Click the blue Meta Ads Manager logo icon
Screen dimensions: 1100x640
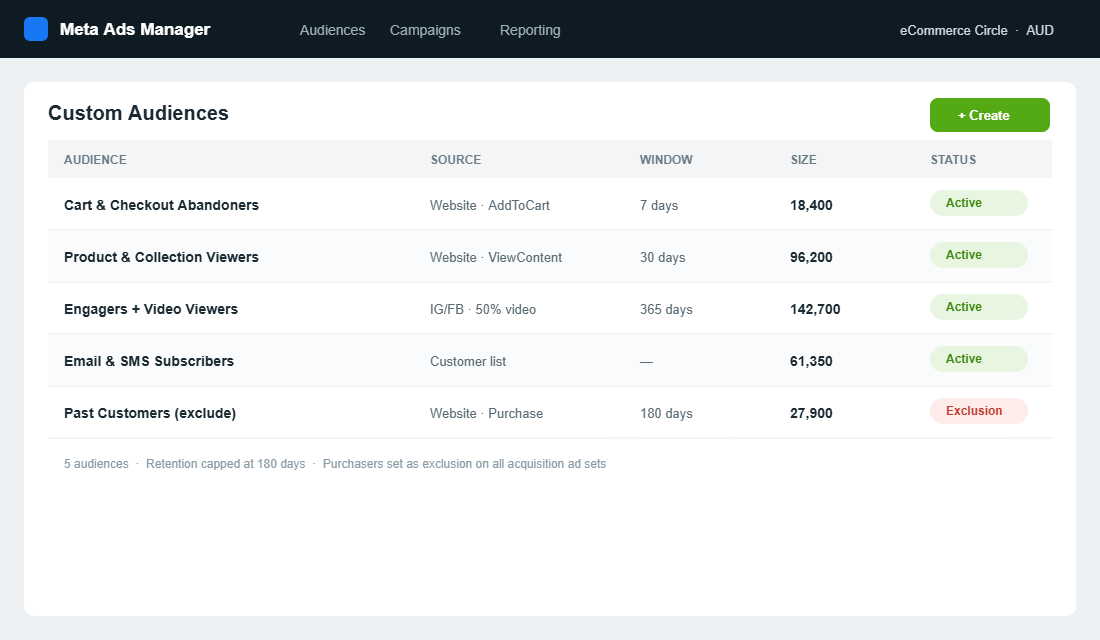click(x=36, y=29)
